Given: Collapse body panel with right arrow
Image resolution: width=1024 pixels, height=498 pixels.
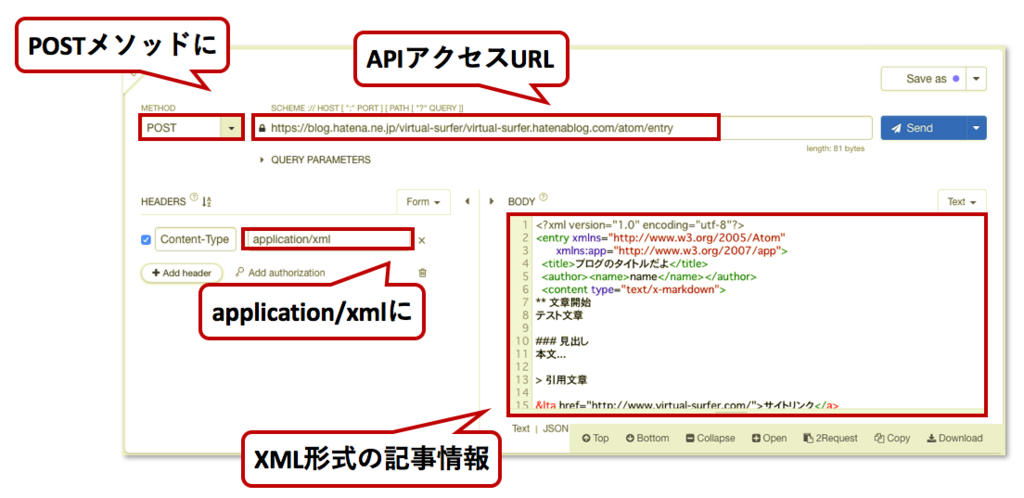Looking at the screenshot, I should (492, 202).
